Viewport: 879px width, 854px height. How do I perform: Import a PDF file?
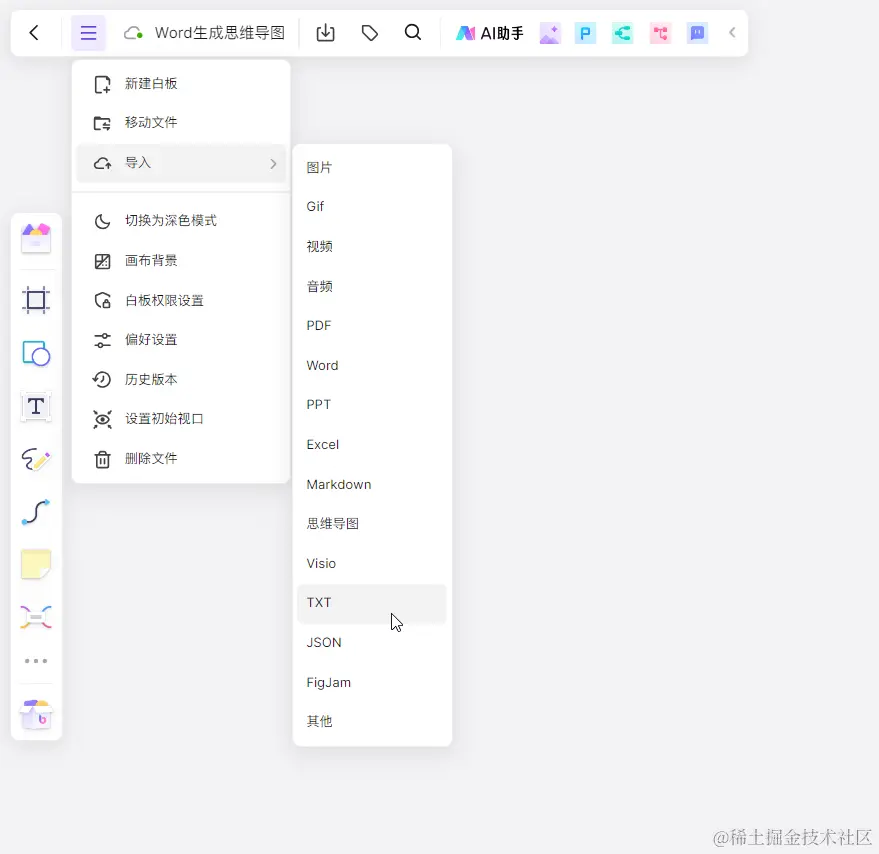click(x=372, y=326)
